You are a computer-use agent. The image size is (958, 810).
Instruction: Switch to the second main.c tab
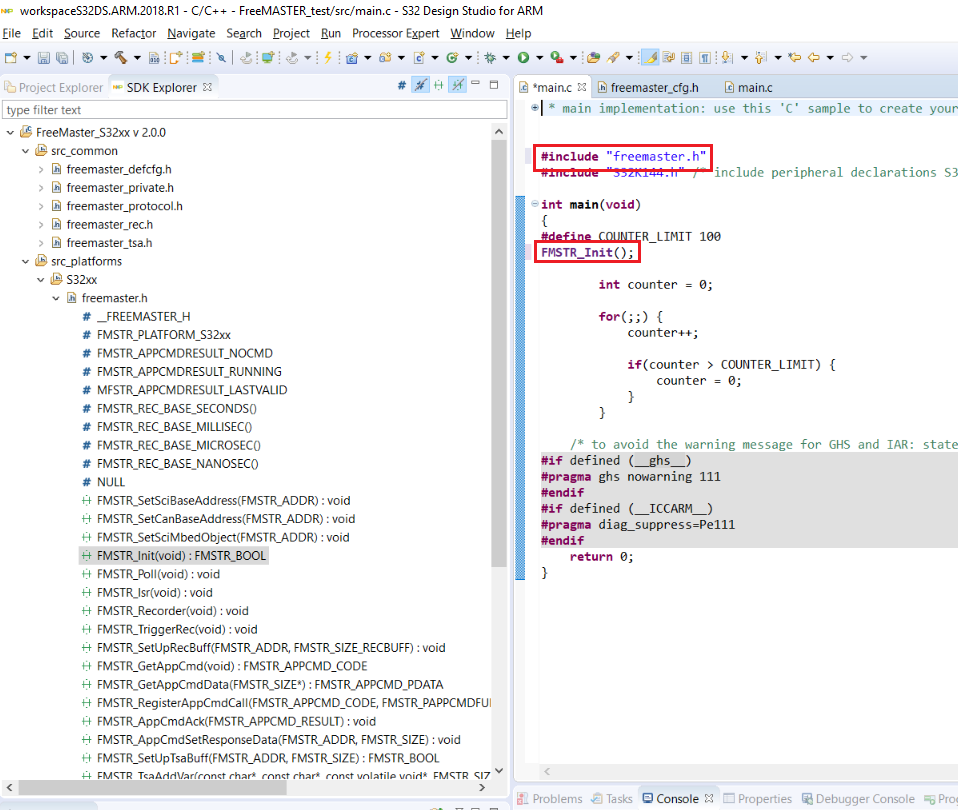pyautogui.click(x=748, y=87)
